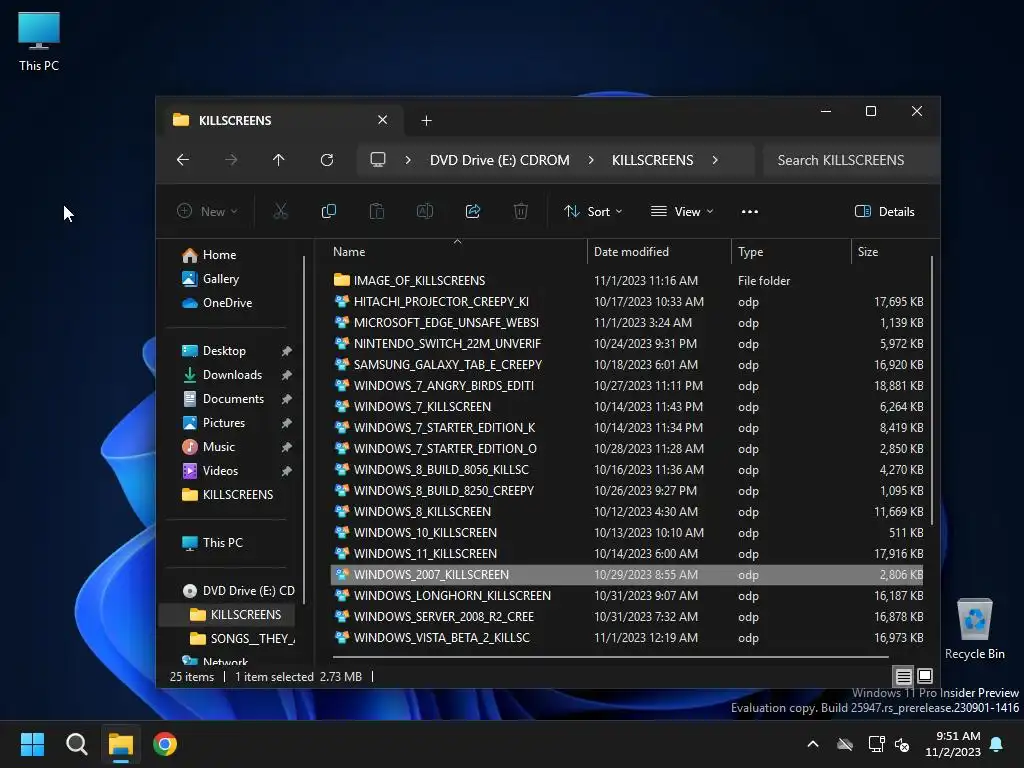The height and width of the screenshot is (768, 1024).
Task: Open the New dropdown
Action: (207, 211)
